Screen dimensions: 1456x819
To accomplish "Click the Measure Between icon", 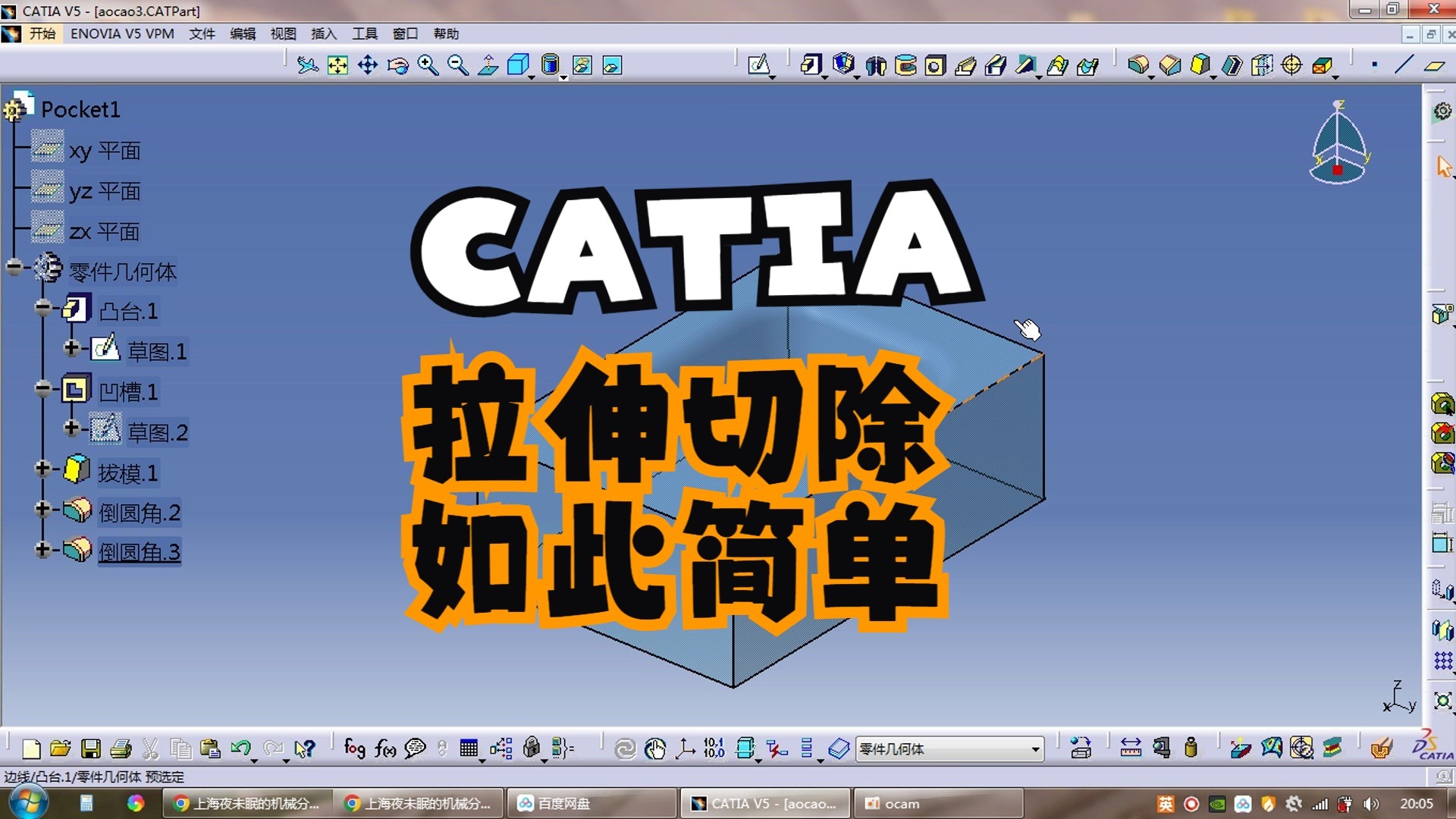I will click(x=1131, y=748).
